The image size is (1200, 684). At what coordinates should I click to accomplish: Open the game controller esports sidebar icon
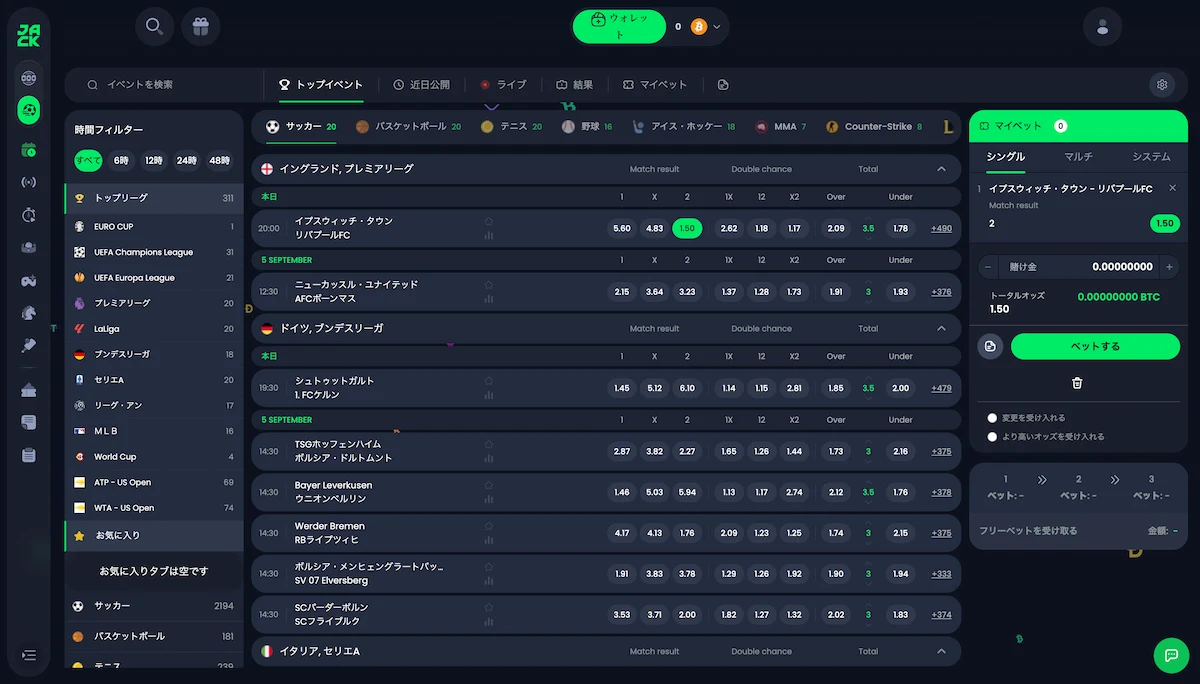pos(29,280)
